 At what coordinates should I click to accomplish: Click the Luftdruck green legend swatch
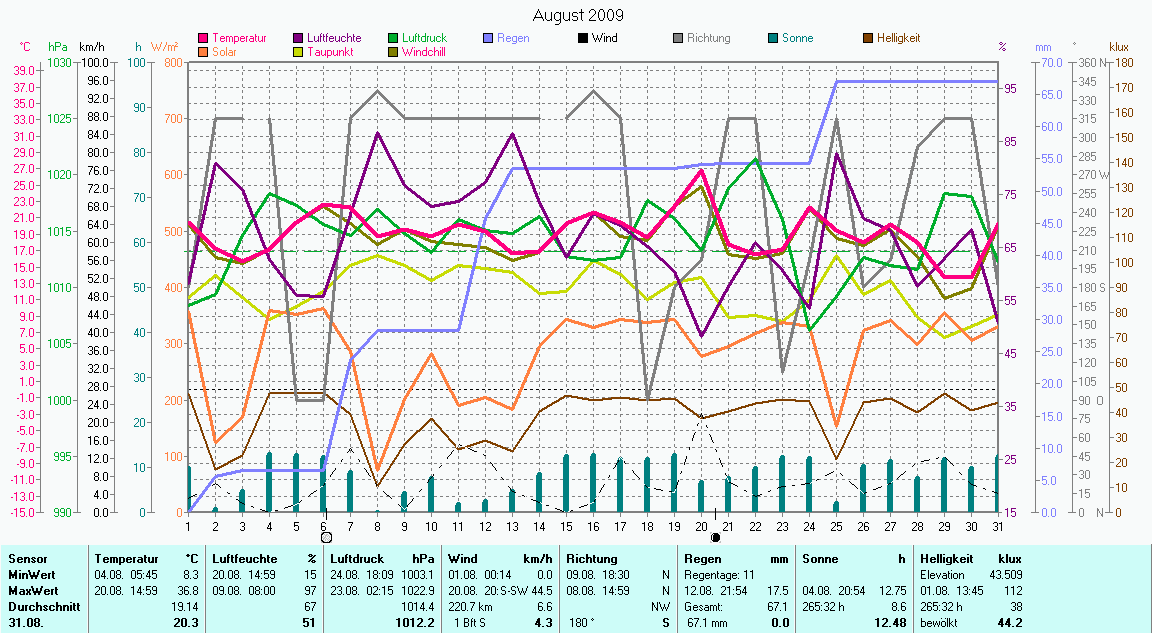coord(394,38)
